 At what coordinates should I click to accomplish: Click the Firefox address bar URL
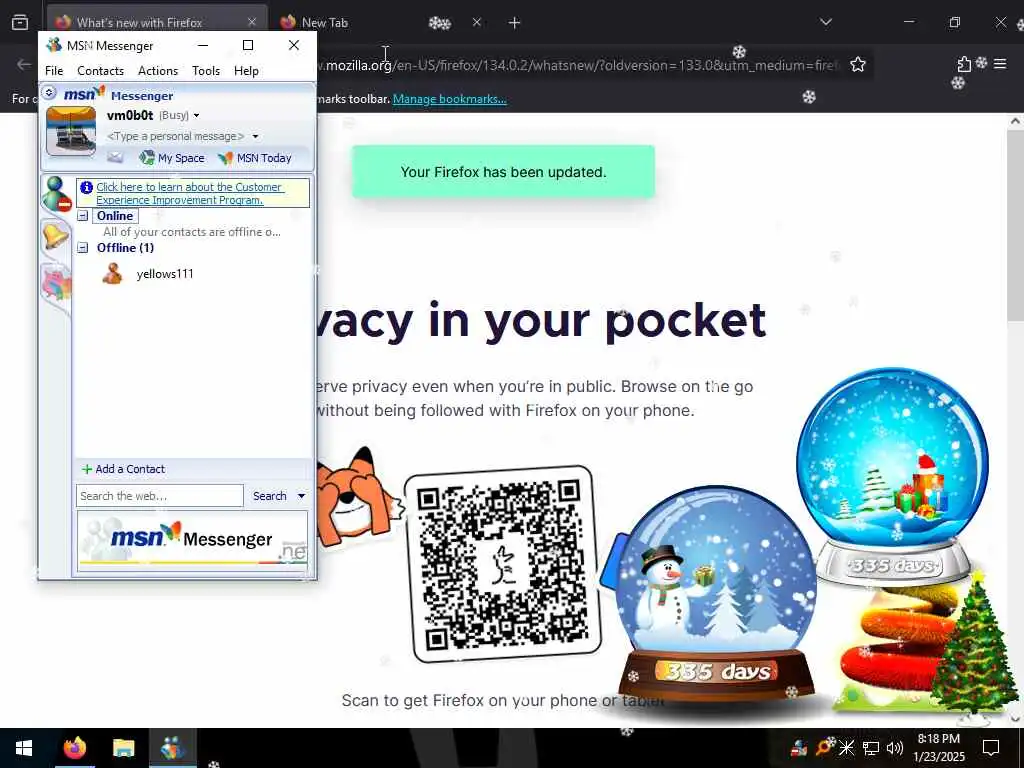(577, 65)
